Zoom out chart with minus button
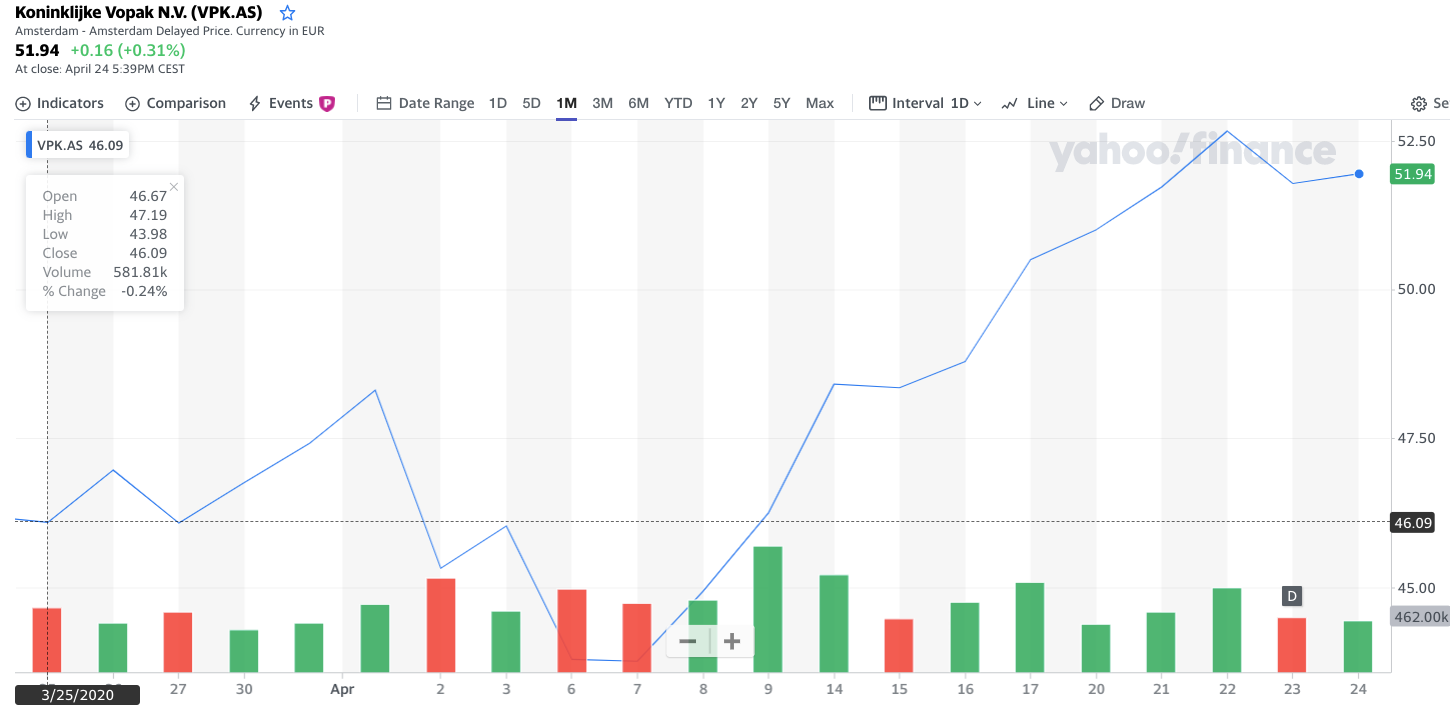Screen dimensions: 1450x715 (x=688, y=641)
